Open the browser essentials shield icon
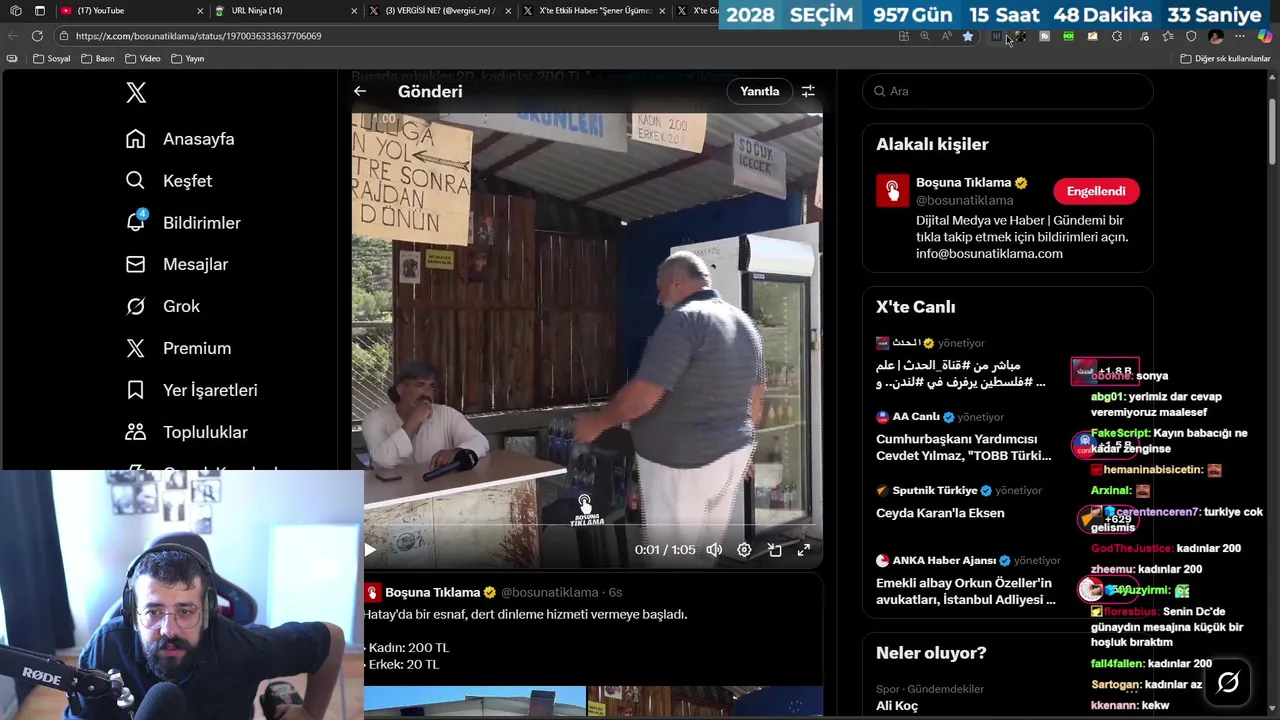 1191,36
